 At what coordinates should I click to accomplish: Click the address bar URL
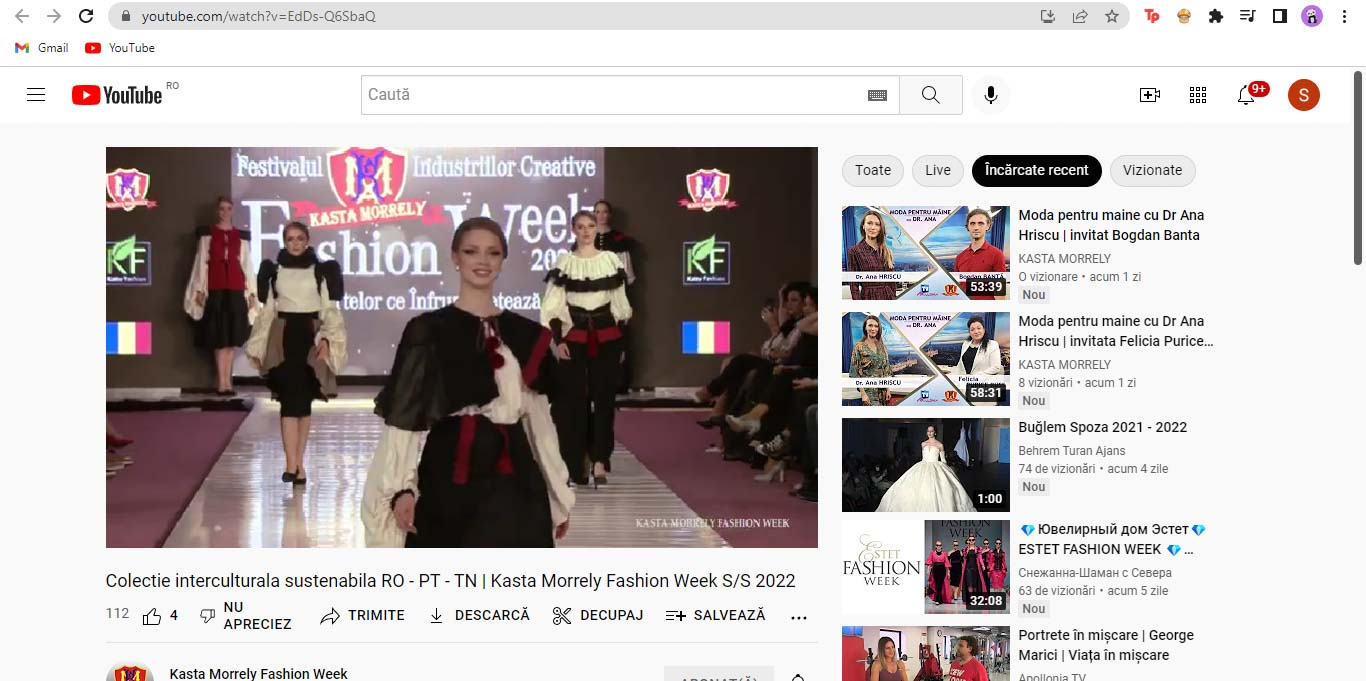tap(258, 16)
